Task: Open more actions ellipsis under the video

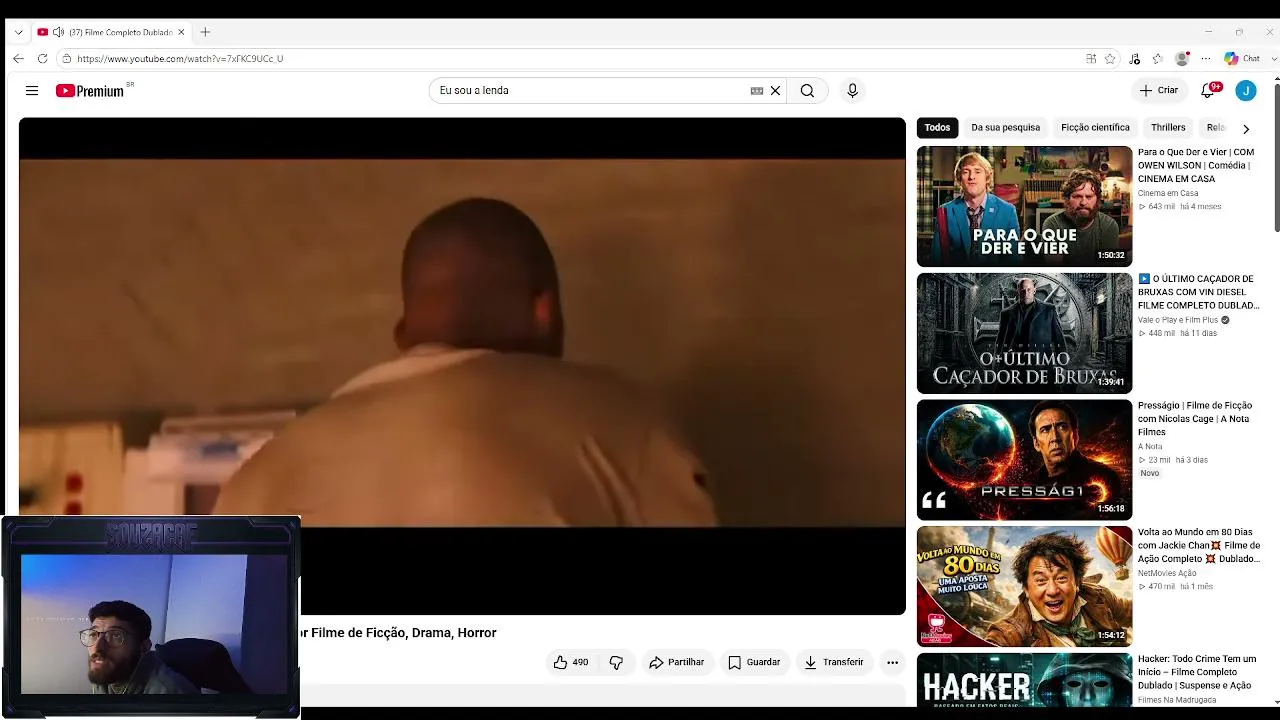Action: pyautogui.click(x=892, y=662)
